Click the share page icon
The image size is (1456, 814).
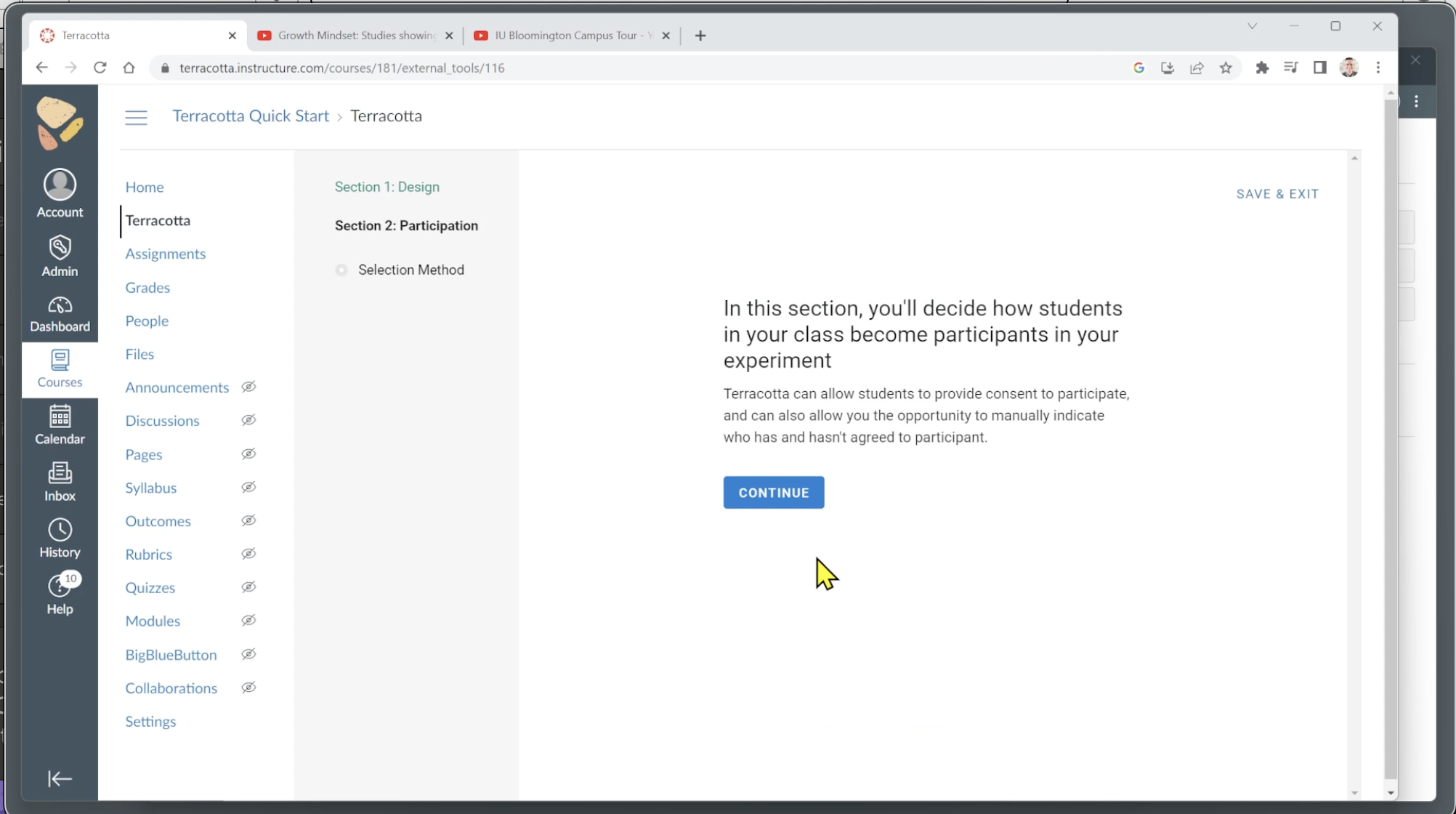pos(1197,68)
